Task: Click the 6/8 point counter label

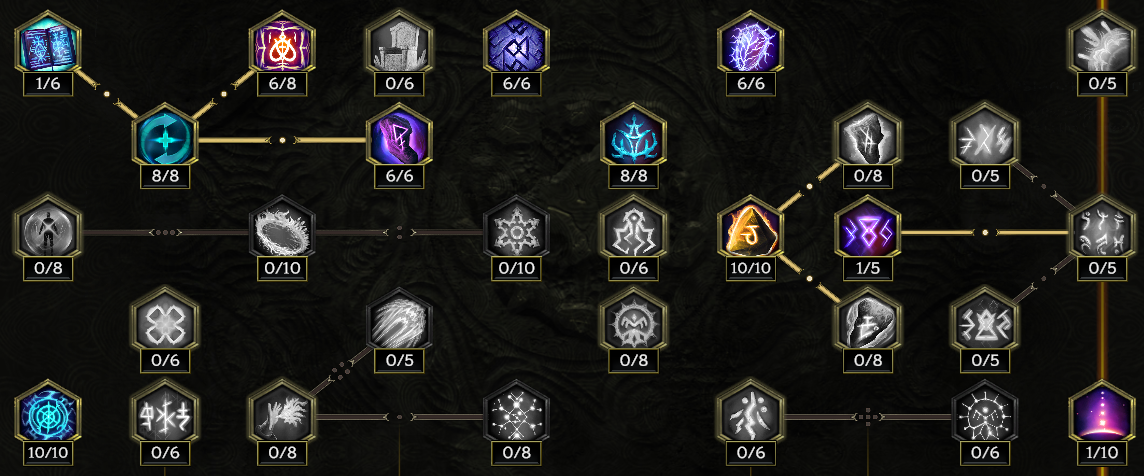Action: coord(282,84)
